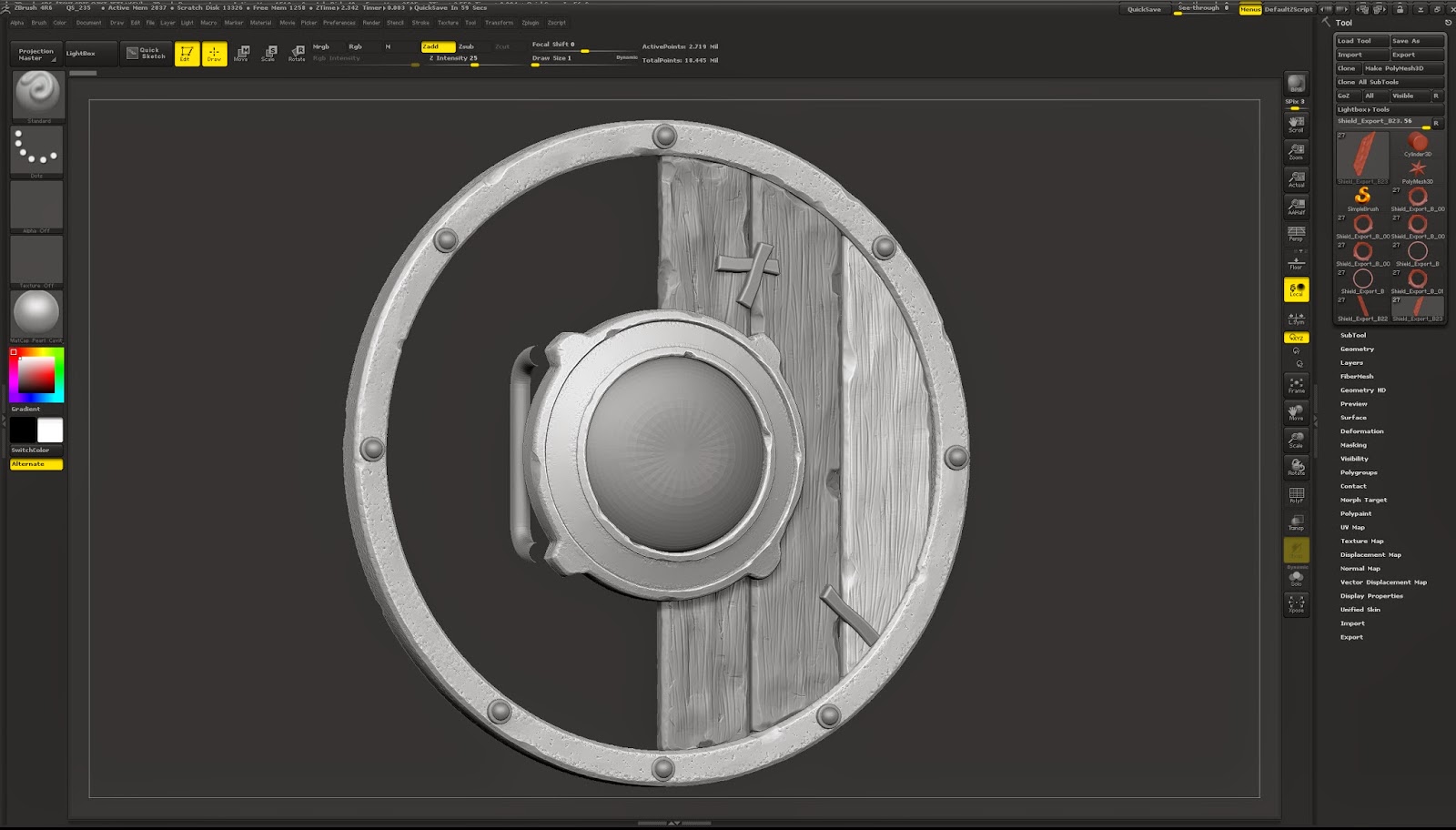Expand the Geometry panel
The width and height of the screenshot is (1456, 830).
point(1355,349)
